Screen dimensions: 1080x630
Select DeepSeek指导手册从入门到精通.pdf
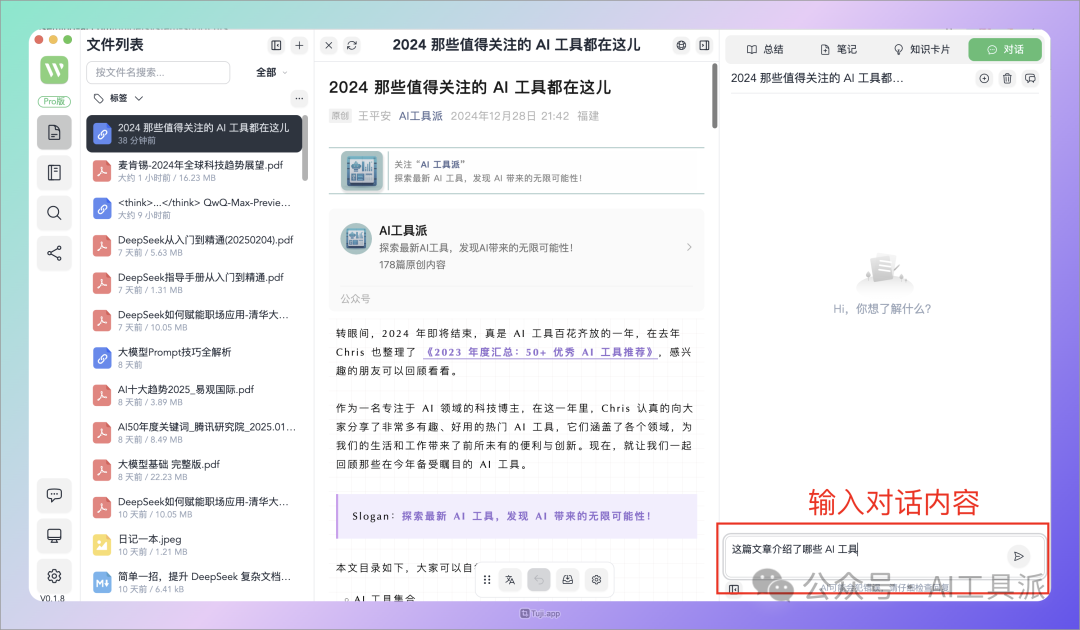[x=194, y=283]
